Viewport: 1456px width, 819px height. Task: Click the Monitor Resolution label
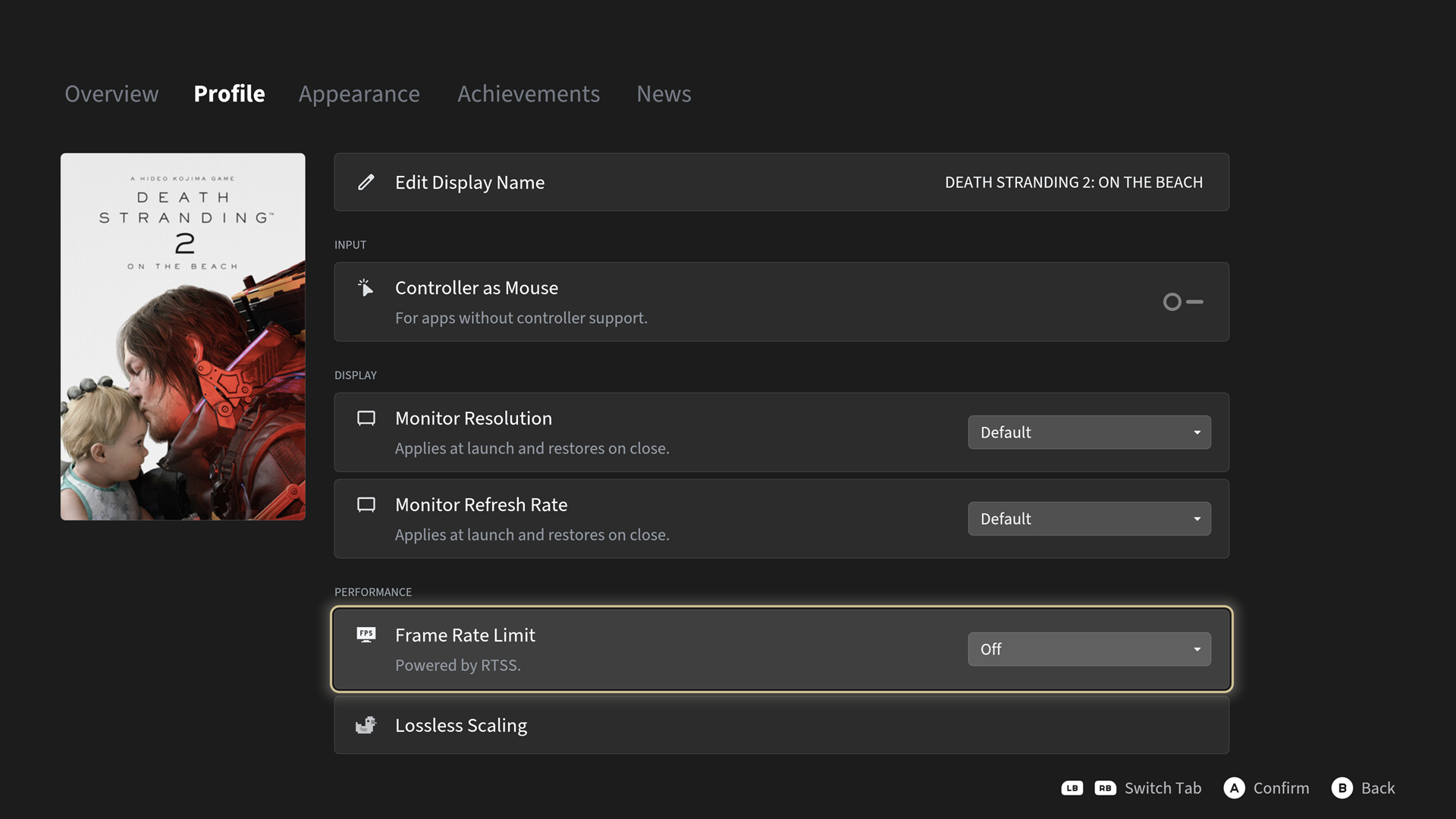pyautogui.click(x=473, y=418)
